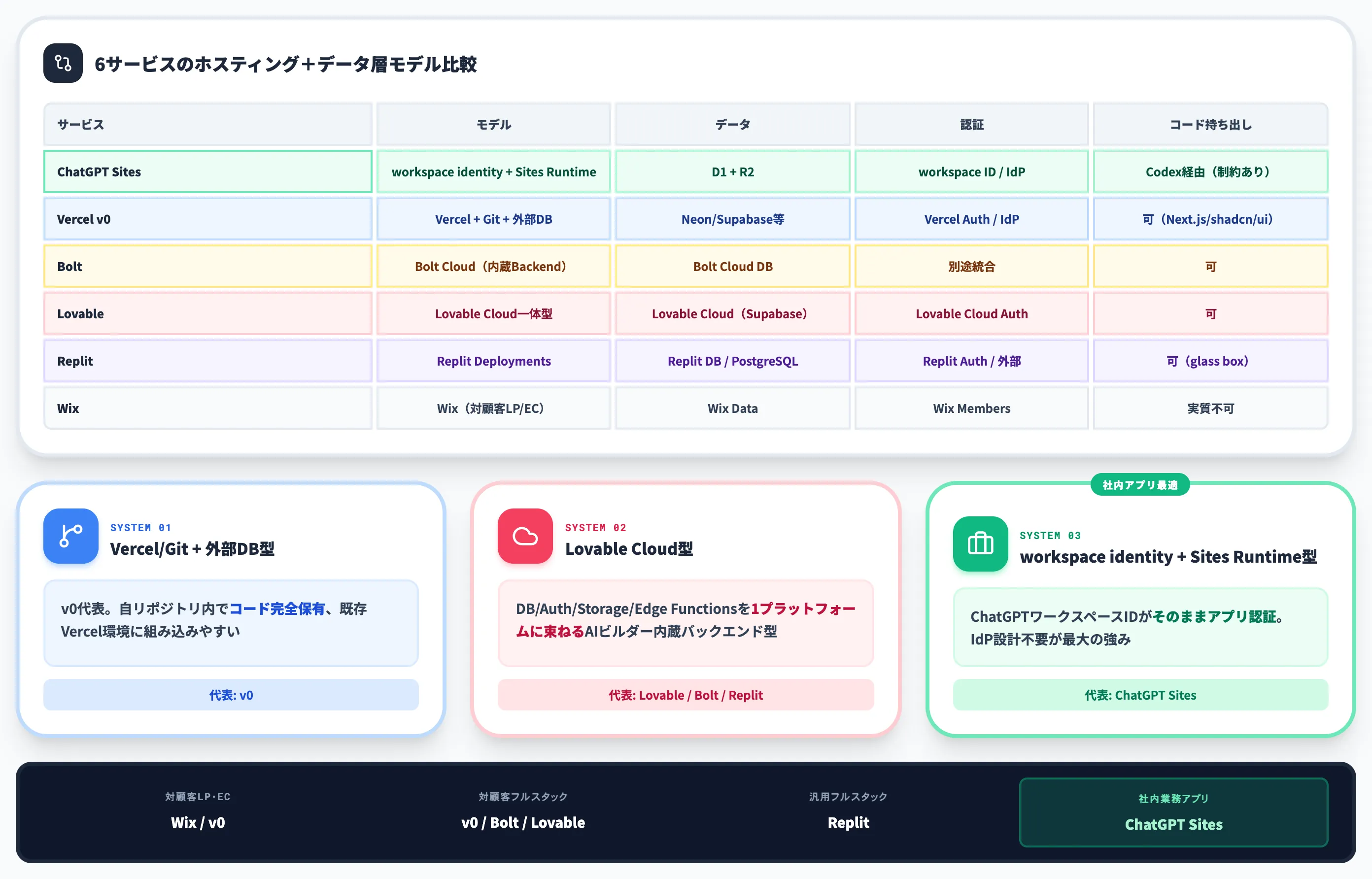Click the red cloud icon of System 02

pyautogui.click(x=525, y=536)
